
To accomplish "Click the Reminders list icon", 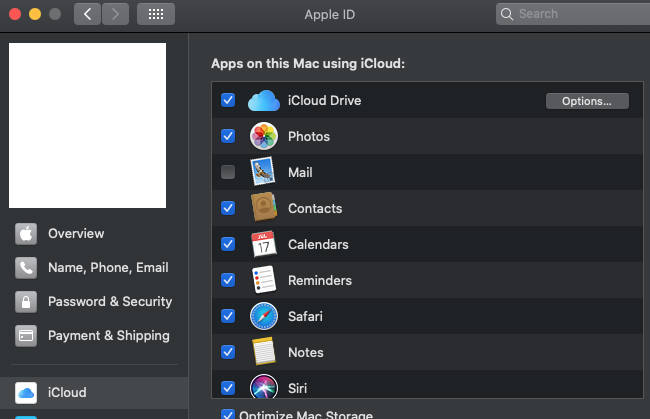I will (264, 280).
